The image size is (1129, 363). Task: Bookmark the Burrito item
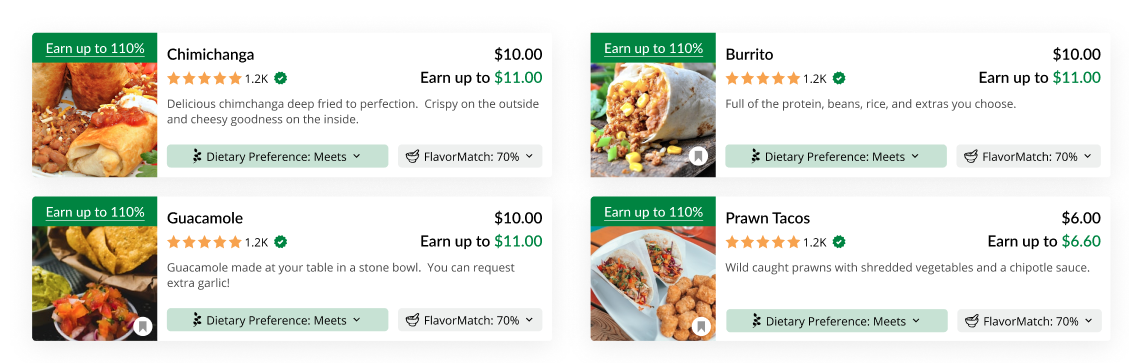point(698,156)
